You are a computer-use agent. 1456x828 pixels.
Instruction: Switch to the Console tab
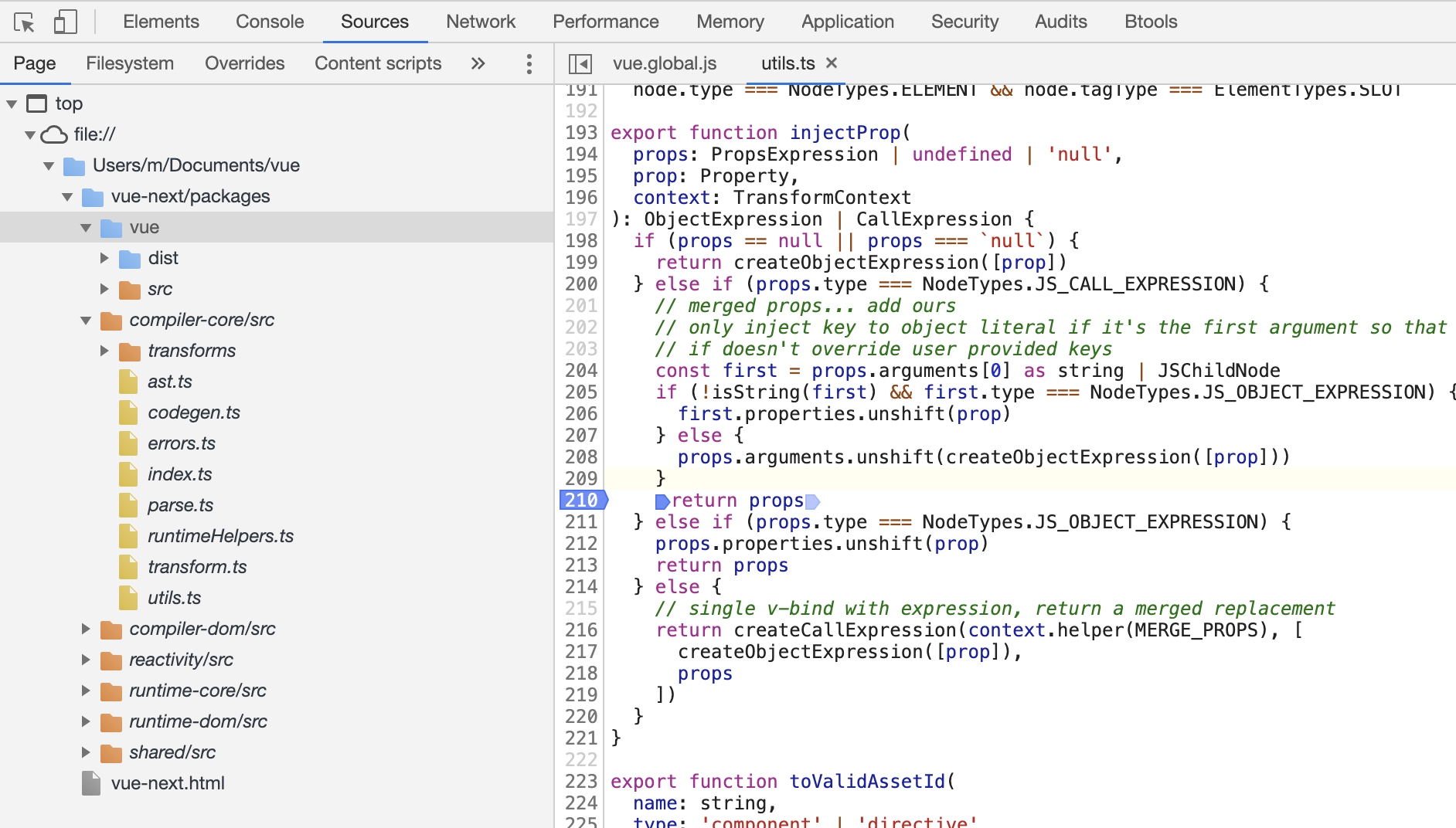point(270,22)
